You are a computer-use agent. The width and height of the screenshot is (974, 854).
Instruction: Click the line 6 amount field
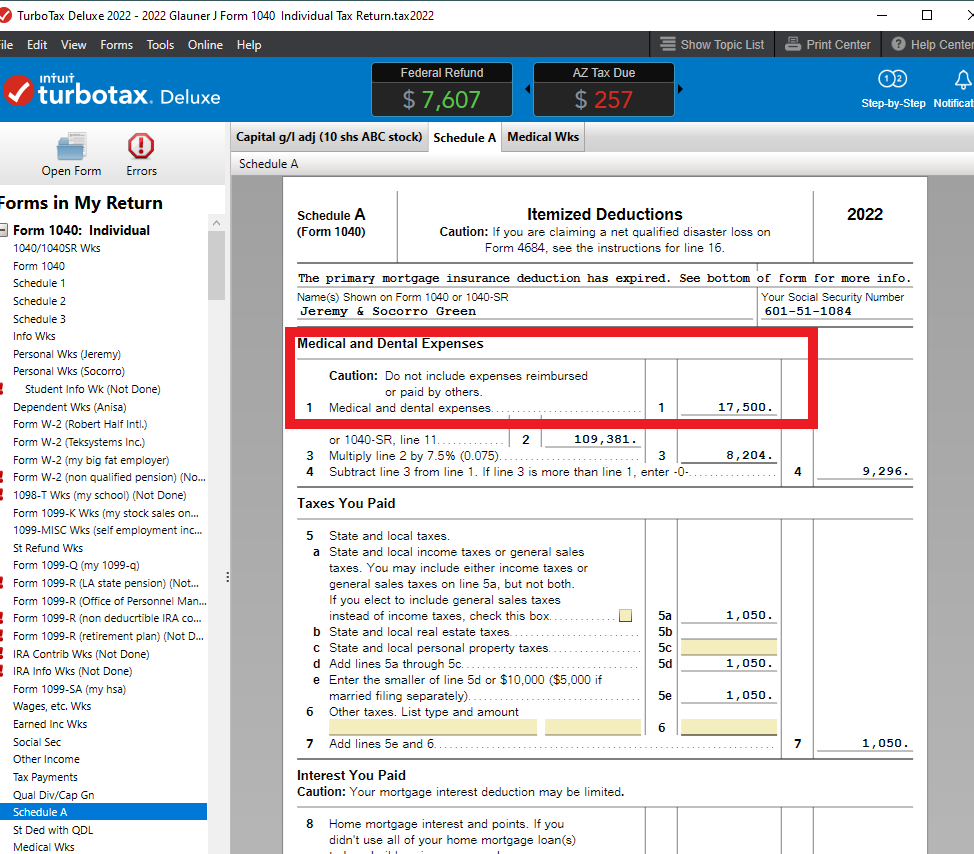[x=729, y=727]
